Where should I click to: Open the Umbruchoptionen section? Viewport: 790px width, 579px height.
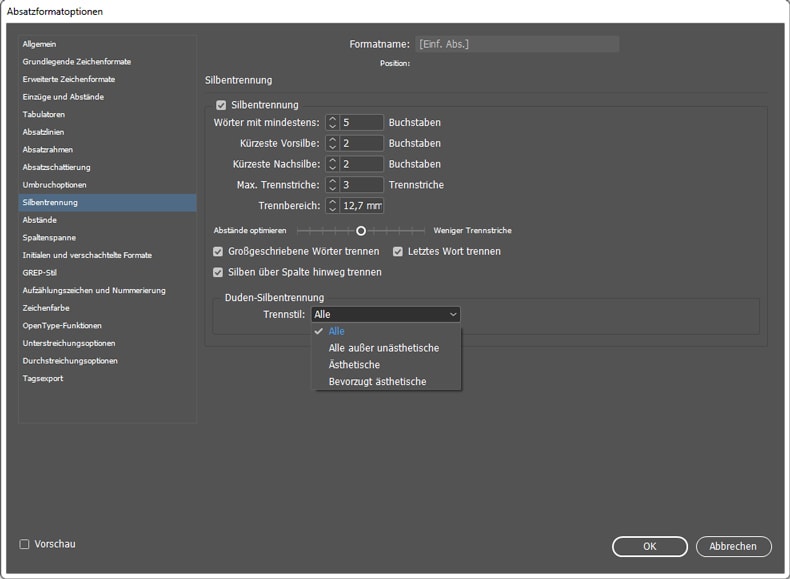55,185
